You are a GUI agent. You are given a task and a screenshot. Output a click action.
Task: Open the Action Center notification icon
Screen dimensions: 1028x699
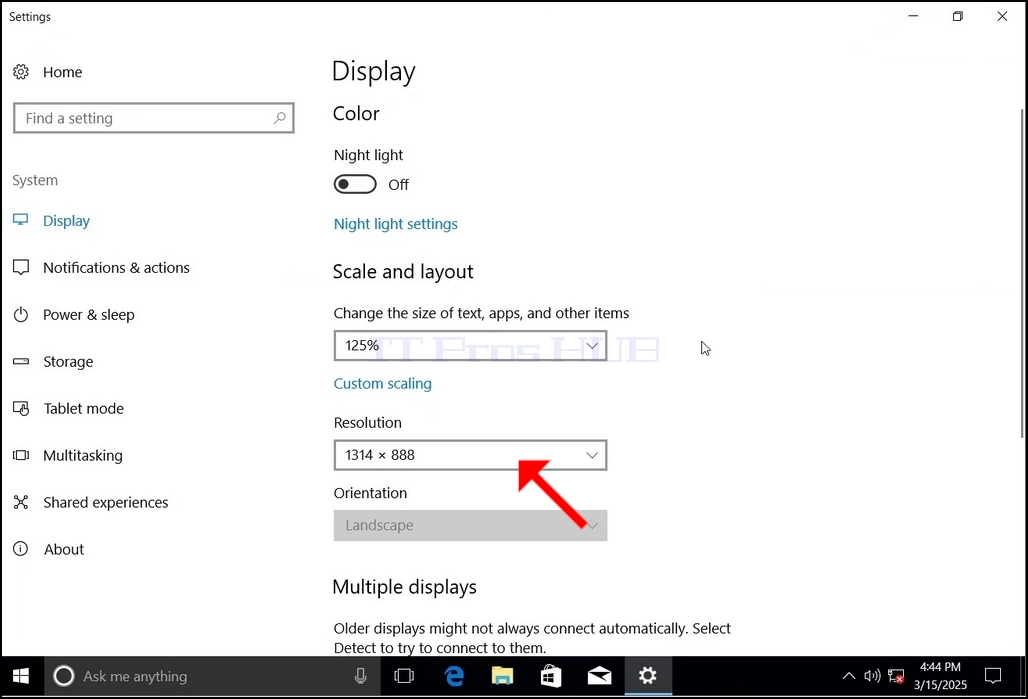(x=993, y=676)
